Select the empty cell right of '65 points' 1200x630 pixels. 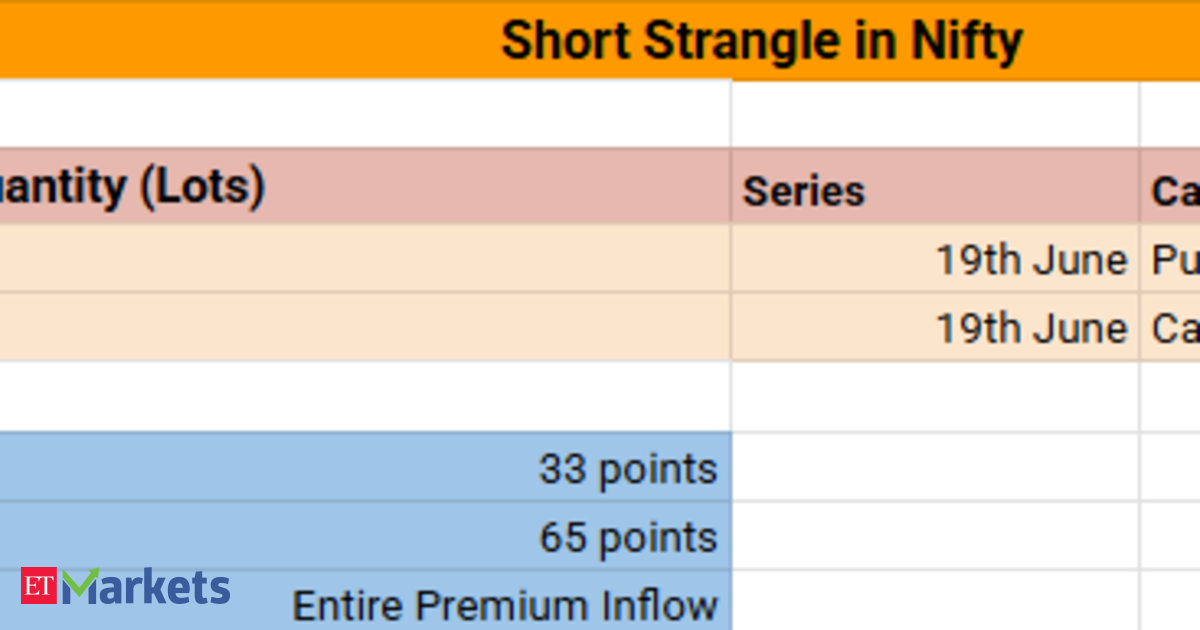[x=935, y=536]
